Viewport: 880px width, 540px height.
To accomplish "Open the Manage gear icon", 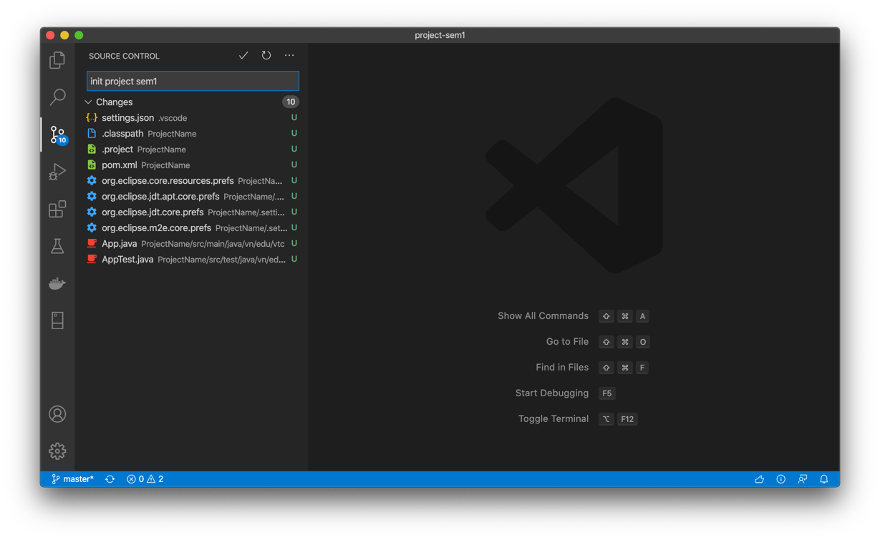I will click(x=57, y=451).
